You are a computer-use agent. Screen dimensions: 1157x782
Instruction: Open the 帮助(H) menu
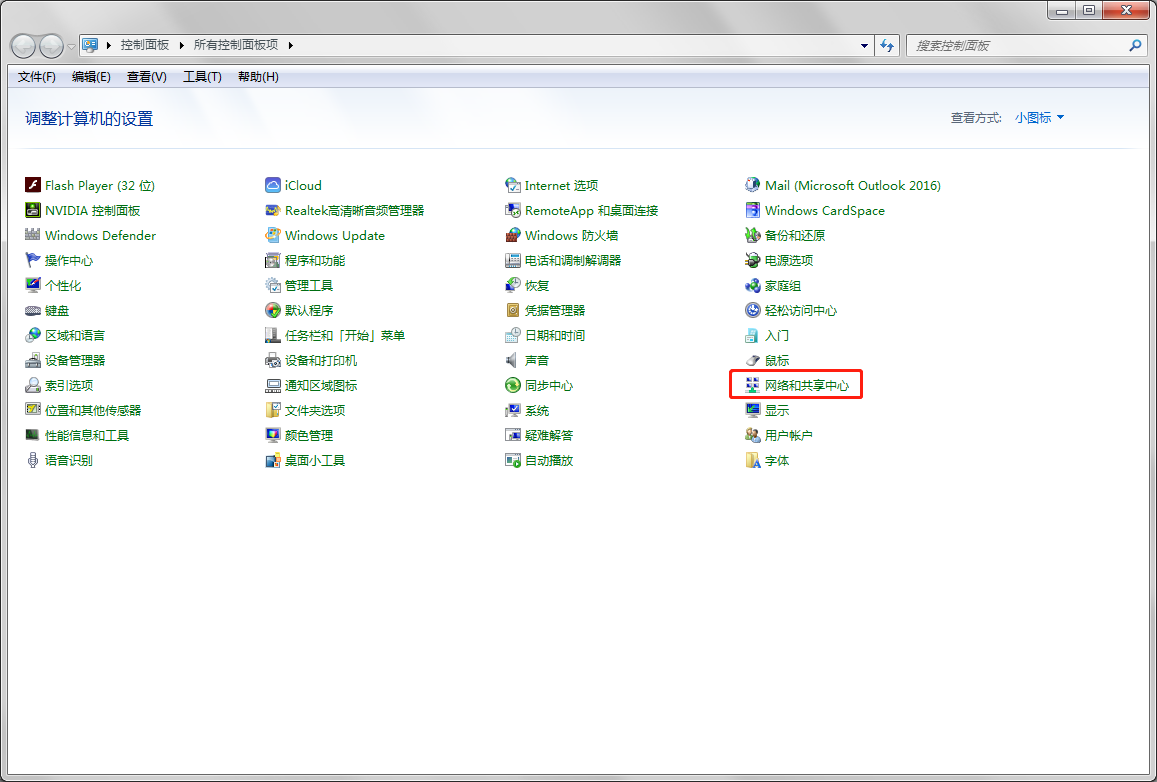point(258,77)
